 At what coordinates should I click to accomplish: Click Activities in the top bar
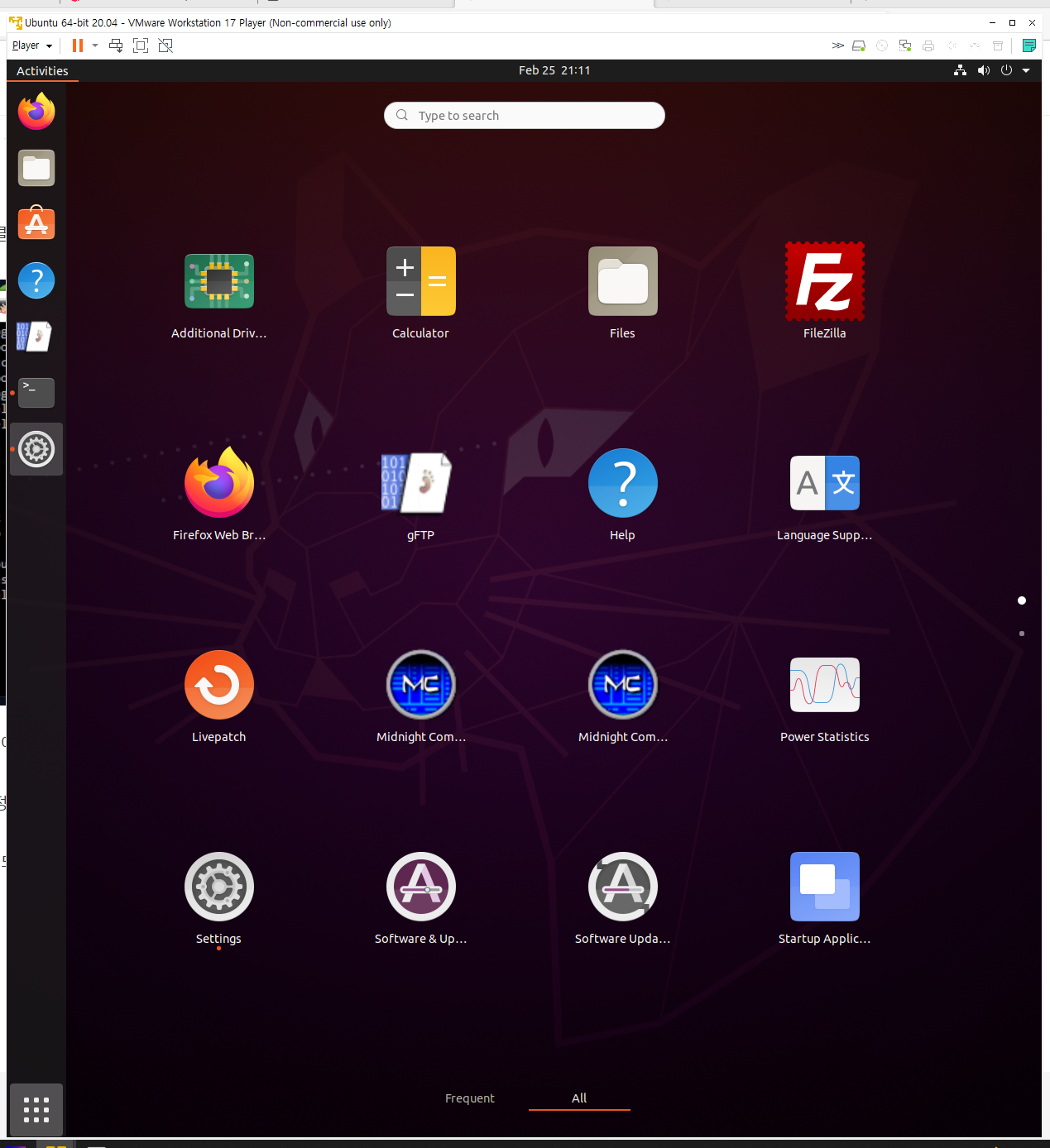click(x=42, y=70)
